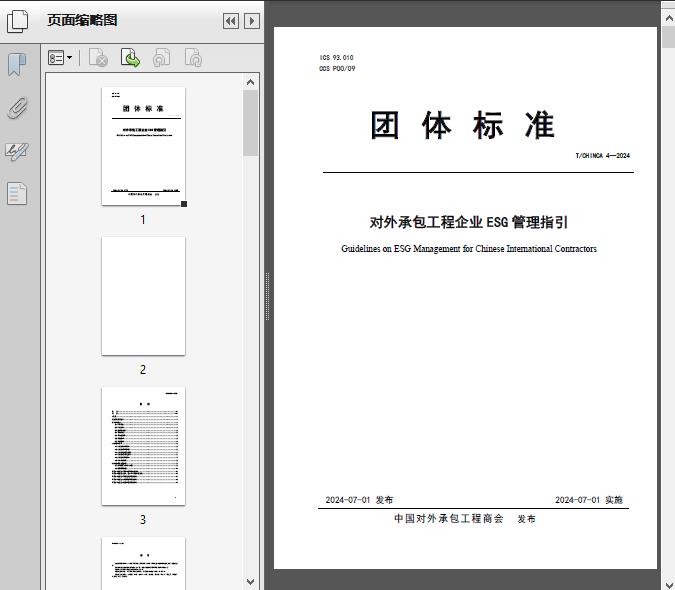The height and width of the screenshot is (590, 675).
Task: Click the splitter handle between the panel and the document
Action: (x=267, y=296)
